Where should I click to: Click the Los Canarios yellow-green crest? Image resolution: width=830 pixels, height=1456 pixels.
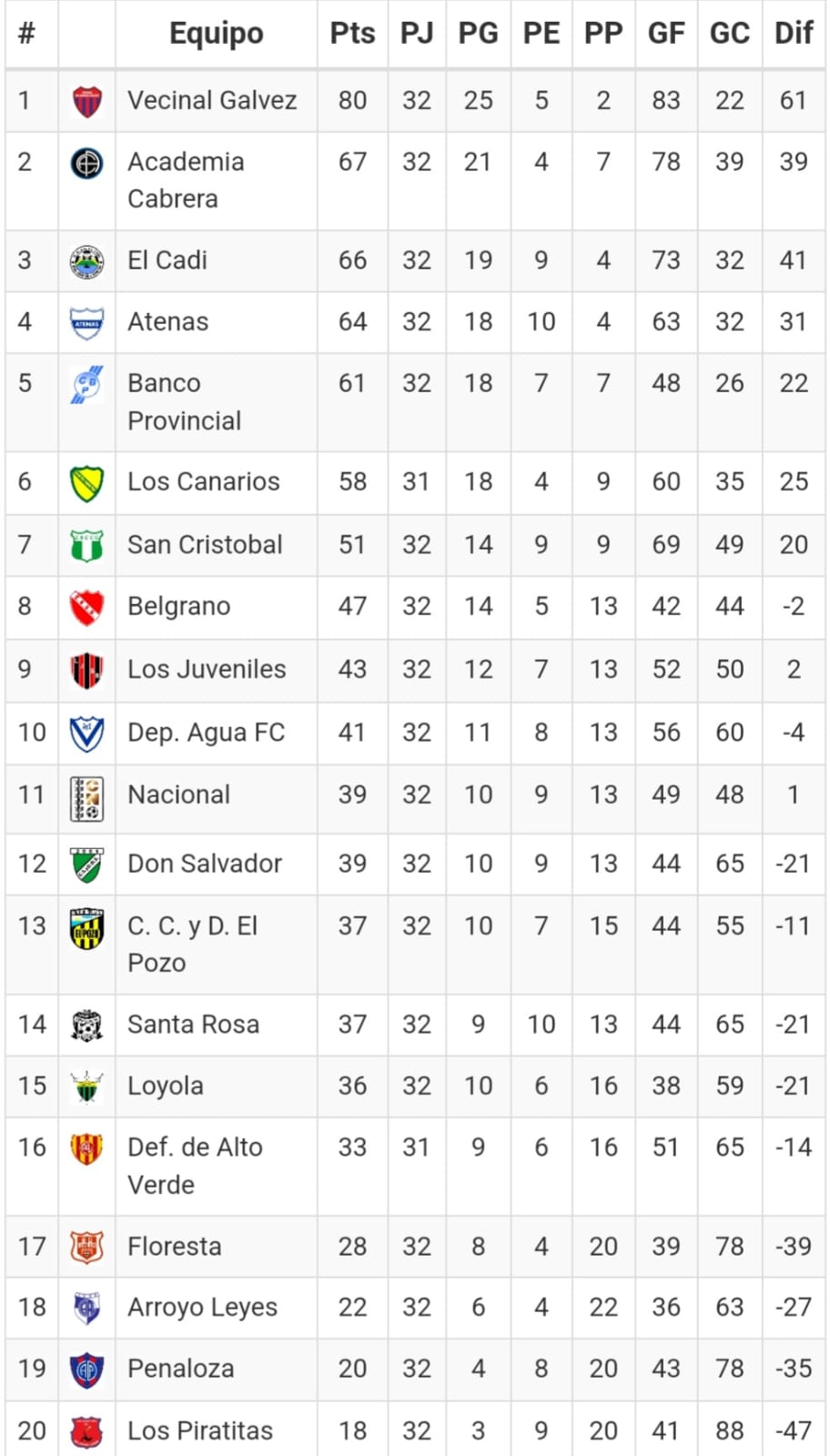(86, 483)
